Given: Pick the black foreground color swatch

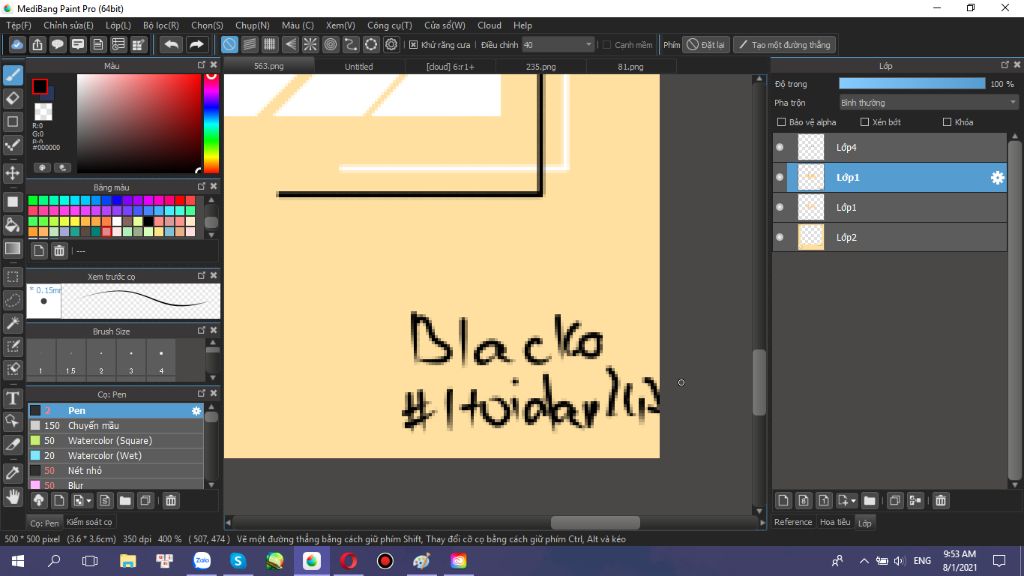Looking at the screenshot, I should [40, 86].
